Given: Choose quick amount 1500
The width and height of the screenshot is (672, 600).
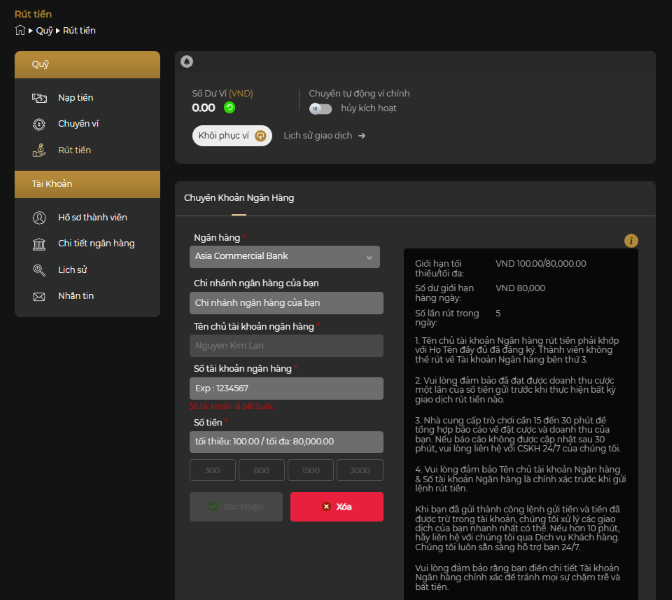Looking at the screenshot, I should [311, 470].
